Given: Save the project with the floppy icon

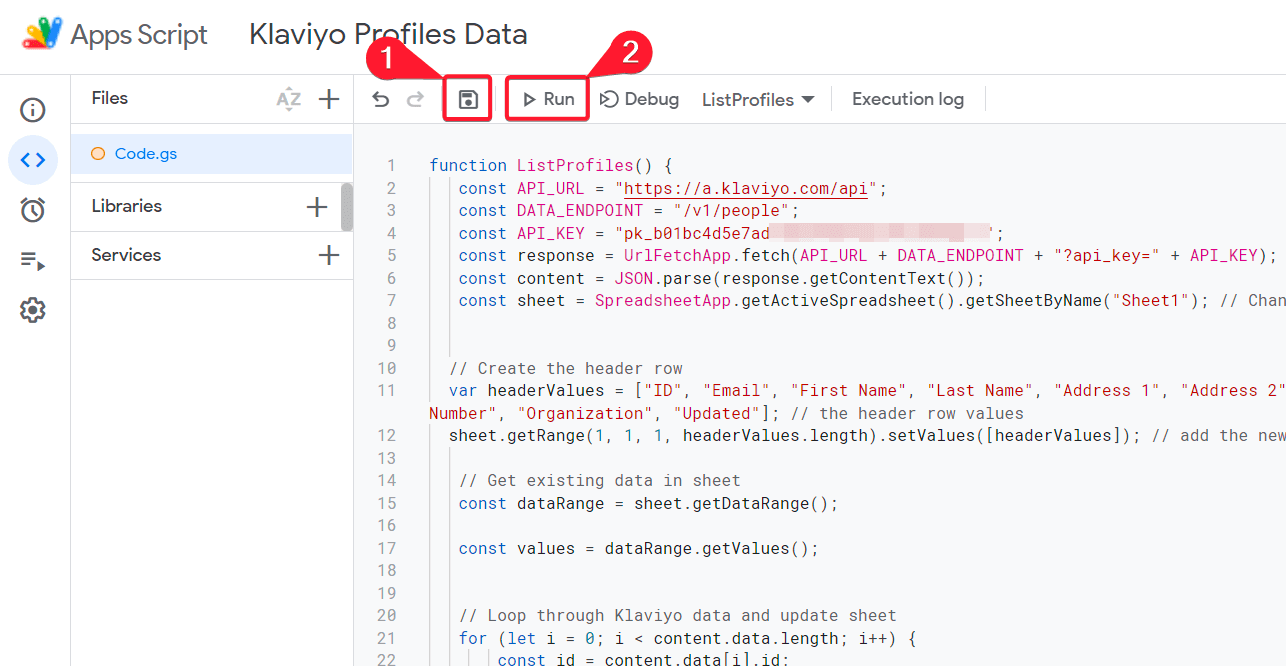Looking at the screenshot, I should point(468,99).
